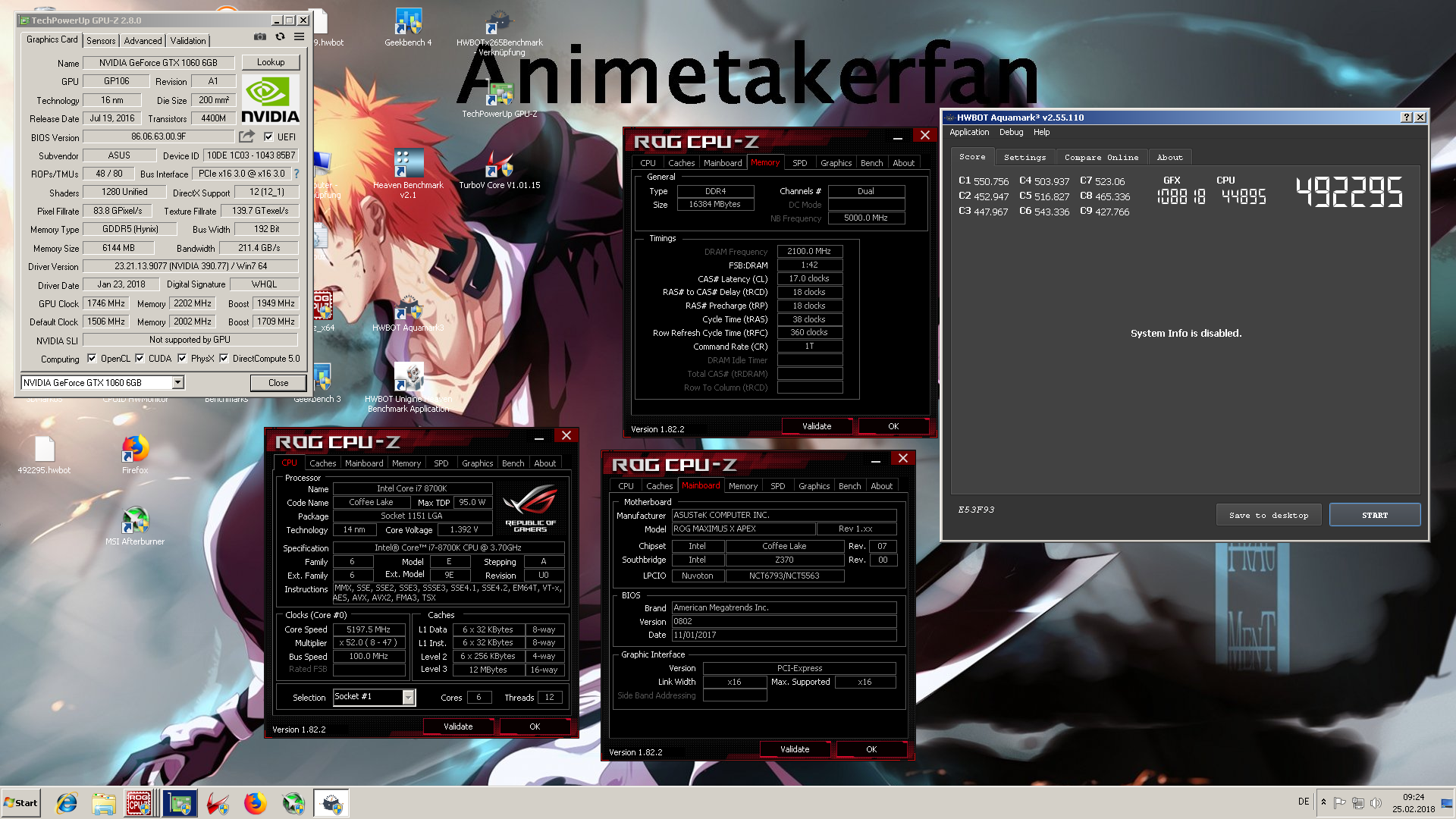The width and height of the screenshot is (1456, 819).
Task: Click Internet Explorer in the taskbar
Action: [67, 803]
